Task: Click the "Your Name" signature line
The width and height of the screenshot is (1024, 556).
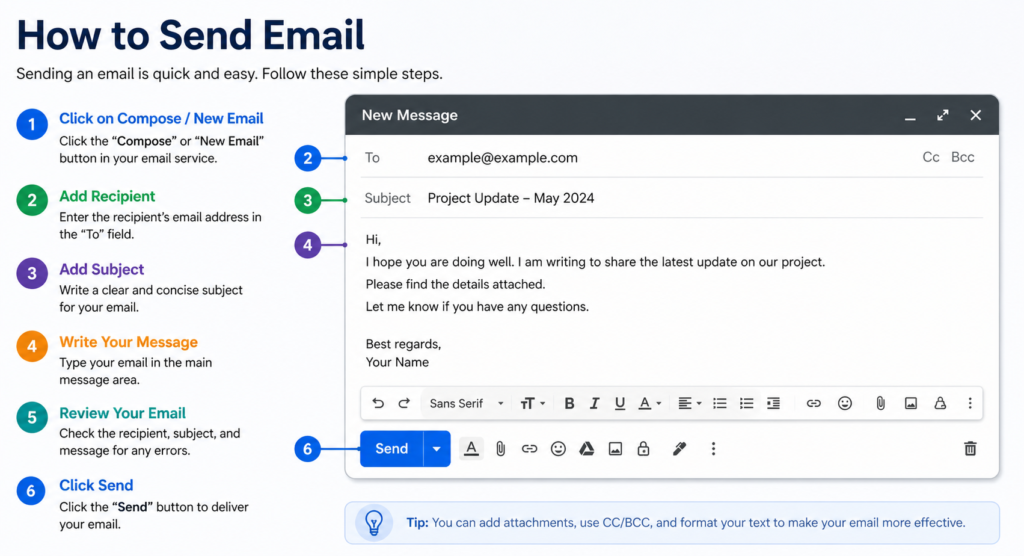Action: [x=397, y=362]
